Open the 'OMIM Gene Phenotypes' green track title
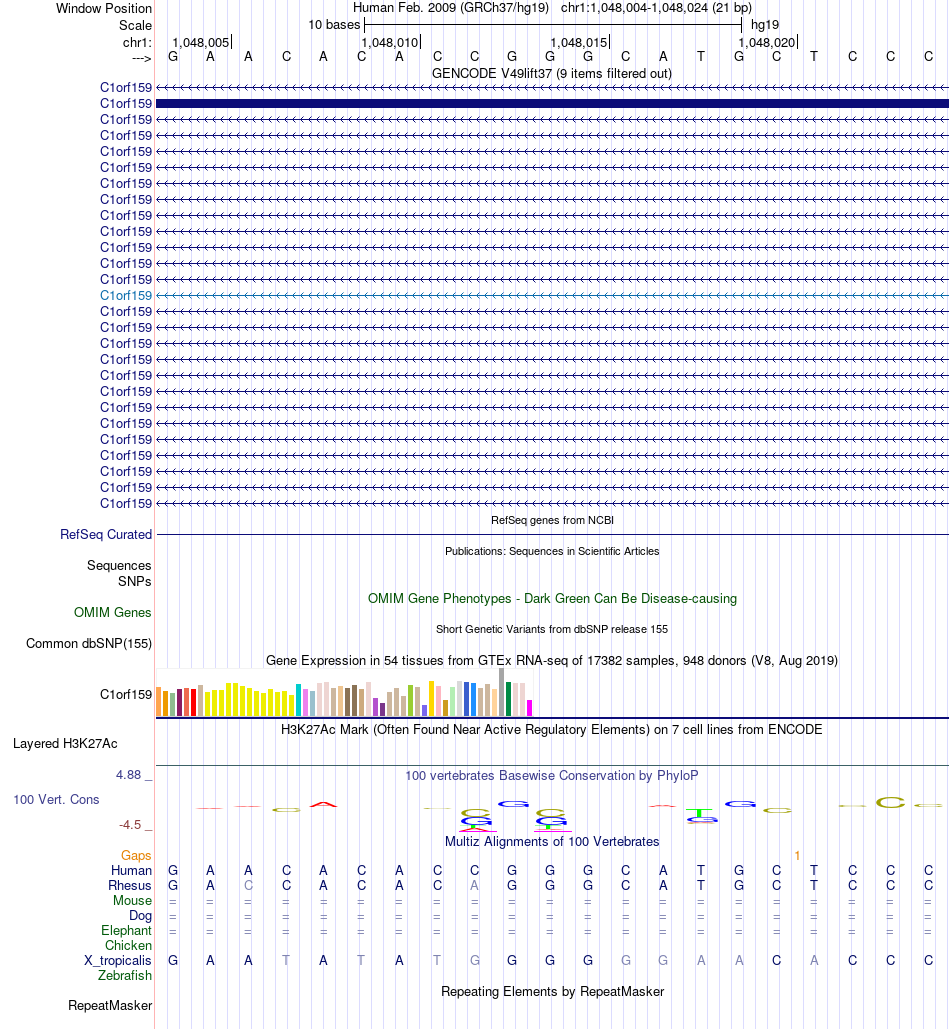Viewport: 950px width, 1029px height. tap(552, 598)
